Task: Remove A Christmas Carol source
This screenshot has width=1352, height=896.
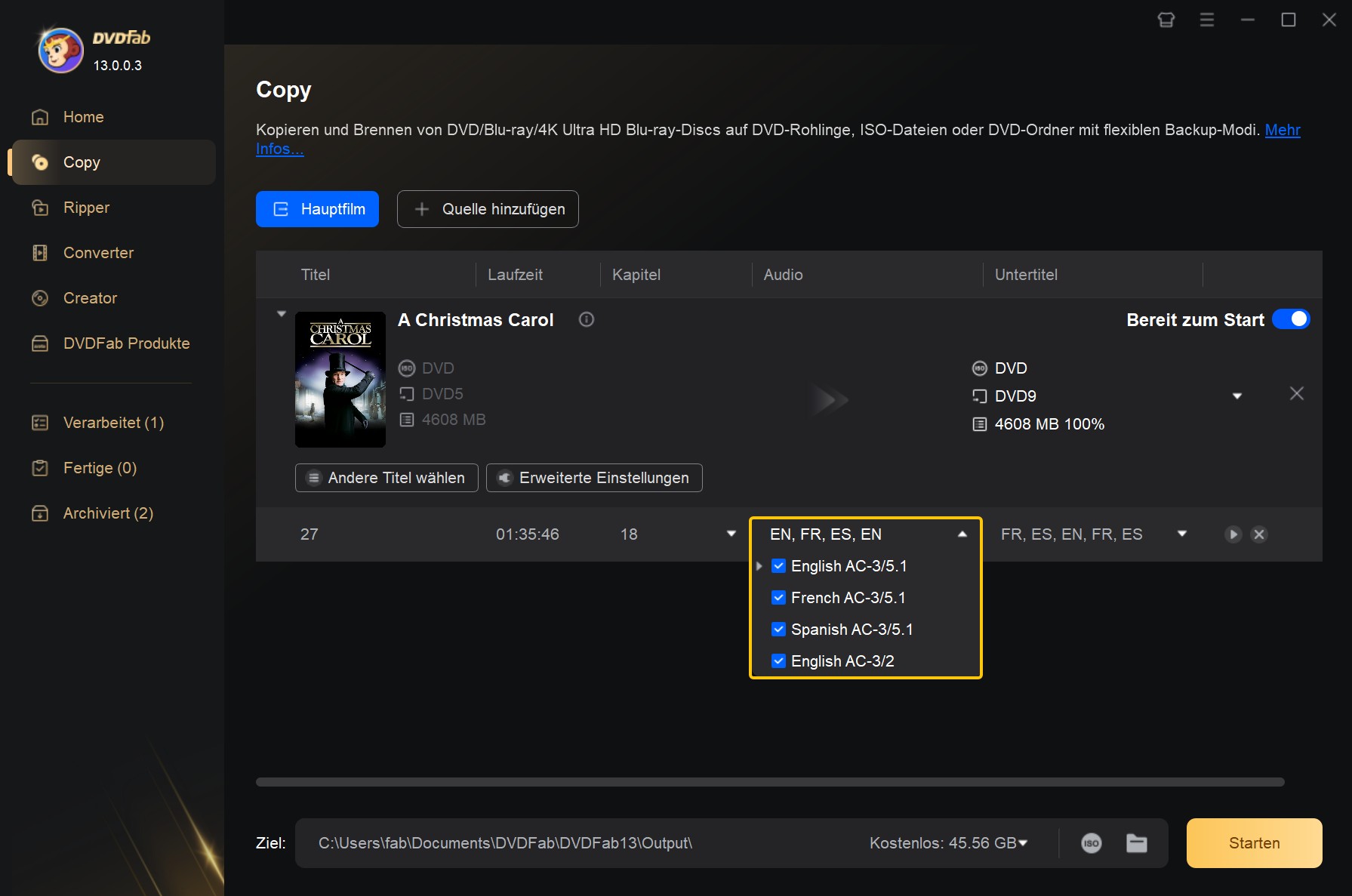Action: 1297,393
